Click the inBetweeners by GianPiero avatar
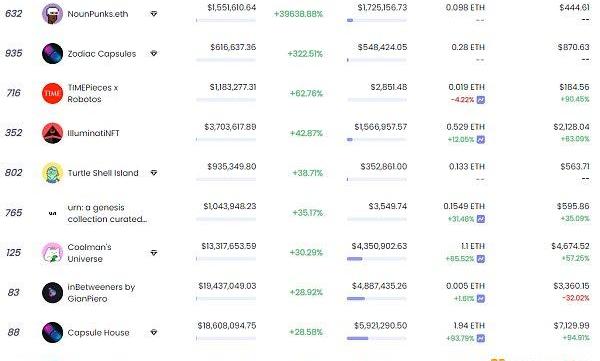This screenshot has height=361, width=600. click(52, 292)
